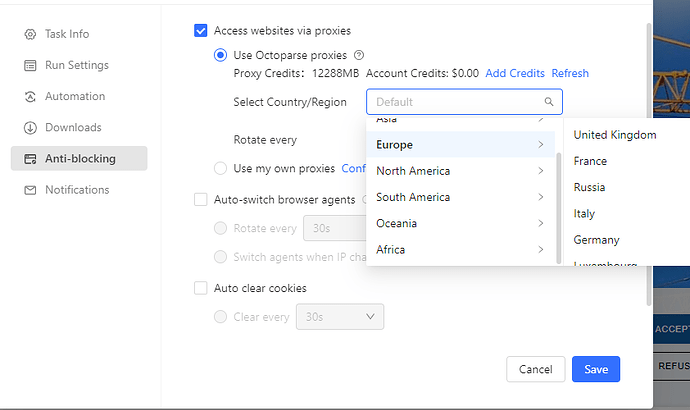Open the Clear every 30s dropdown
The width and height of the screenshot is (690, 410).
tap(340, 317)
